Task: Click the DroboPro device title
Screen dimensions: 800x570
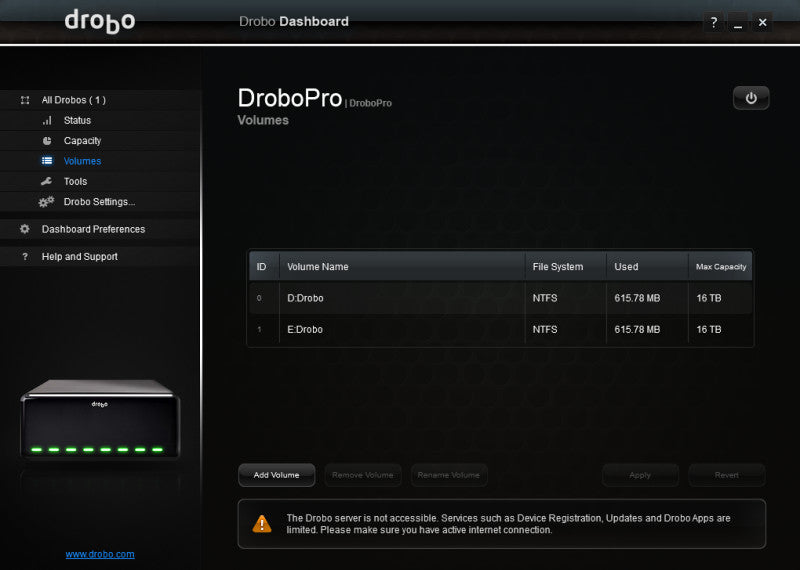Action: (290, 98)
